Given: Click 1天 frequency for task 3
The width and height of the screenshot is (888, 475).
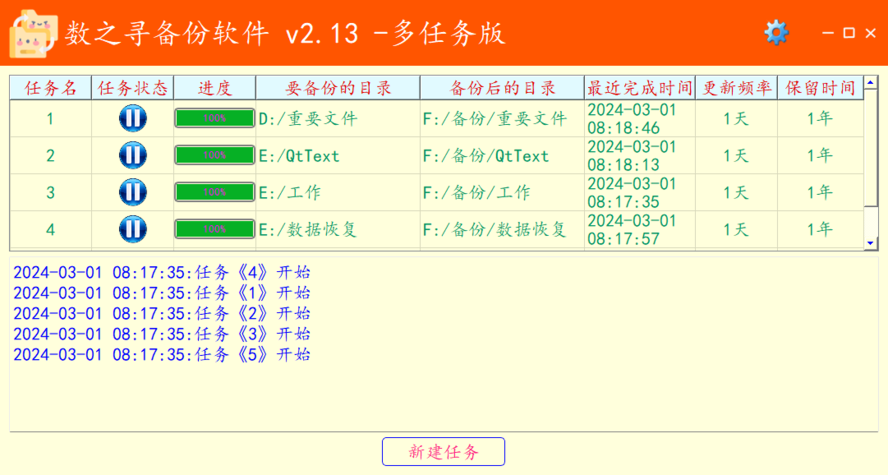Looking at the screenshot, I should (736, 192).
